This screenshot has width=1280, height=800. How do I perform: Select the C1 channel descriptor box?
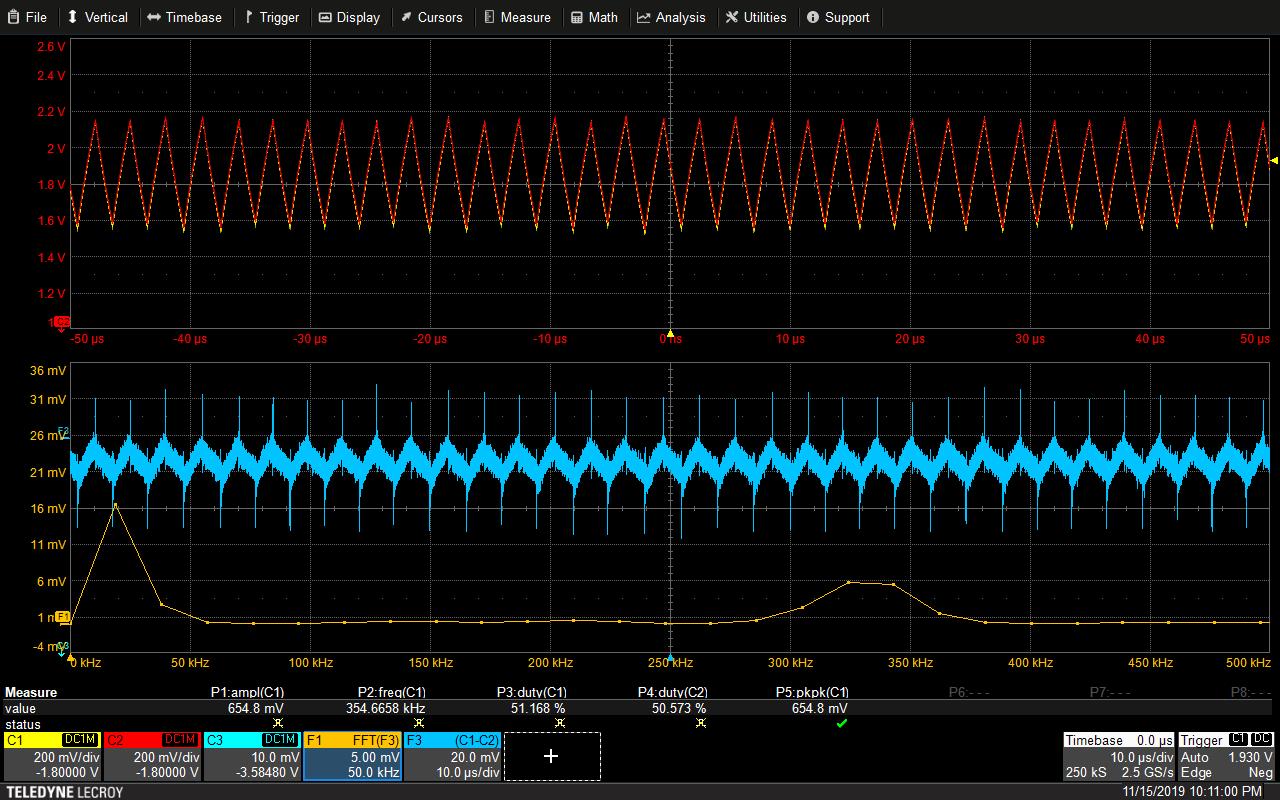[x=52, y=756]
